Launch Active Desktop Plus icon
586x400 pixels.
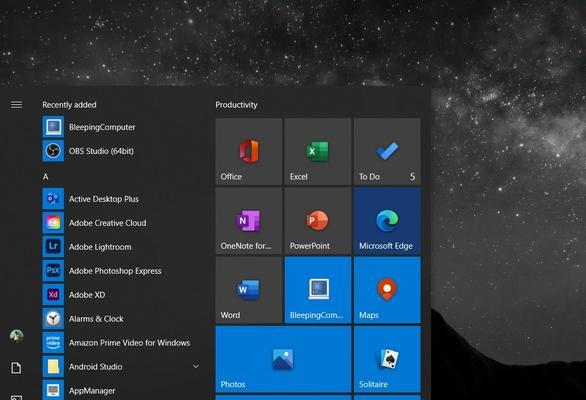pos(53,199)
